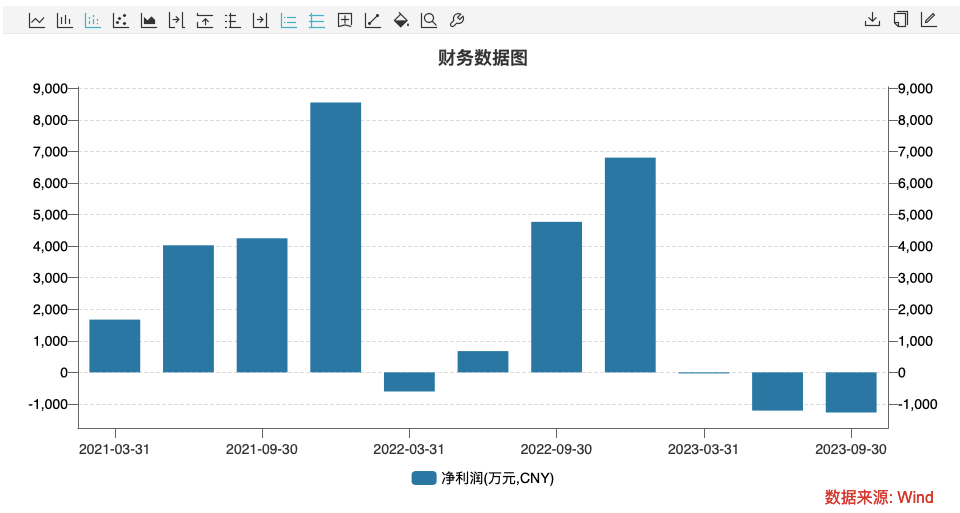960x513 pixels.
Task: Select the bar chart type icon
Action: pos(65,20)
